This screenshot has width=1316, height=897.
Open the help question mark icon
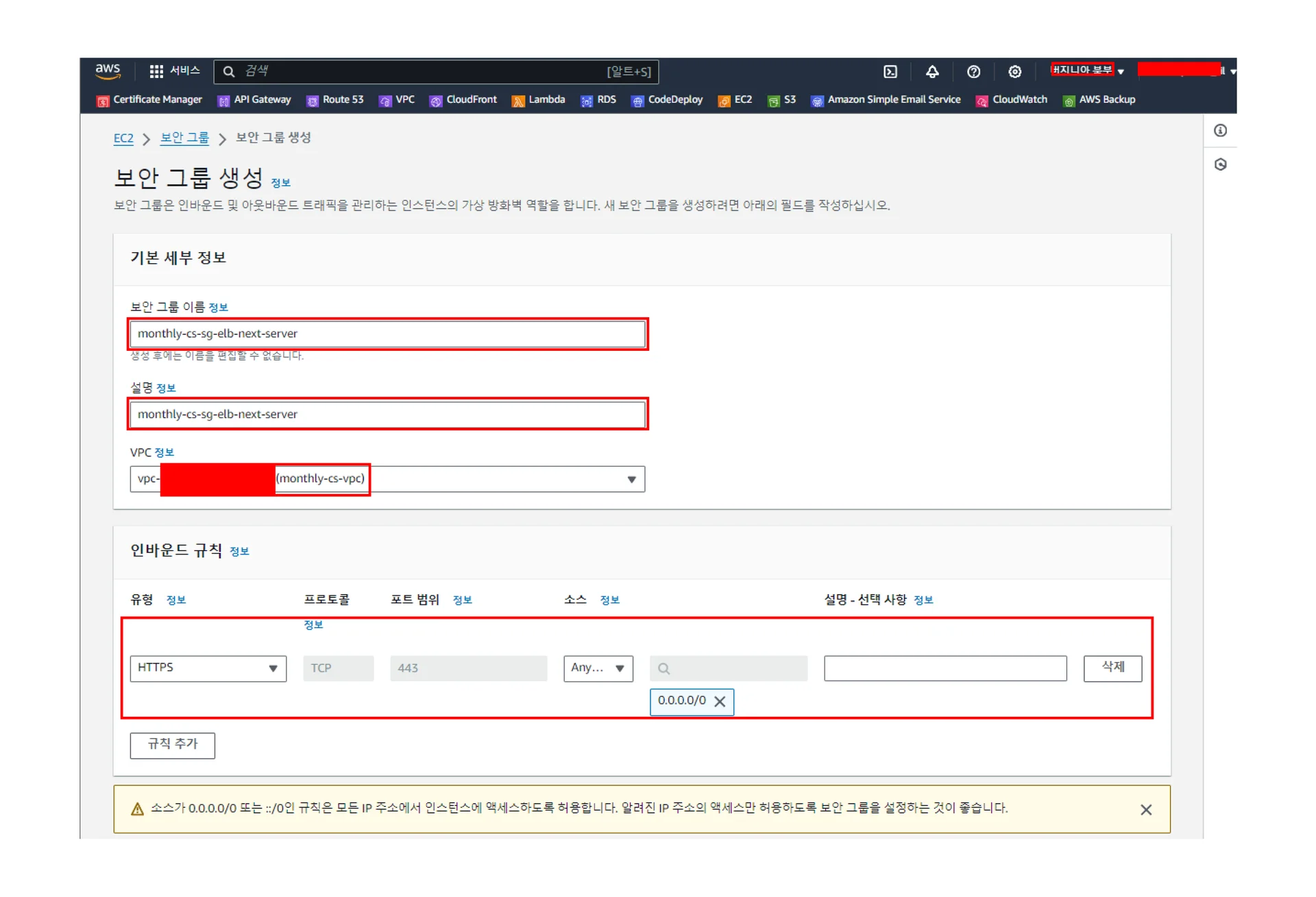pyautogui.click(x=973, y=72)
